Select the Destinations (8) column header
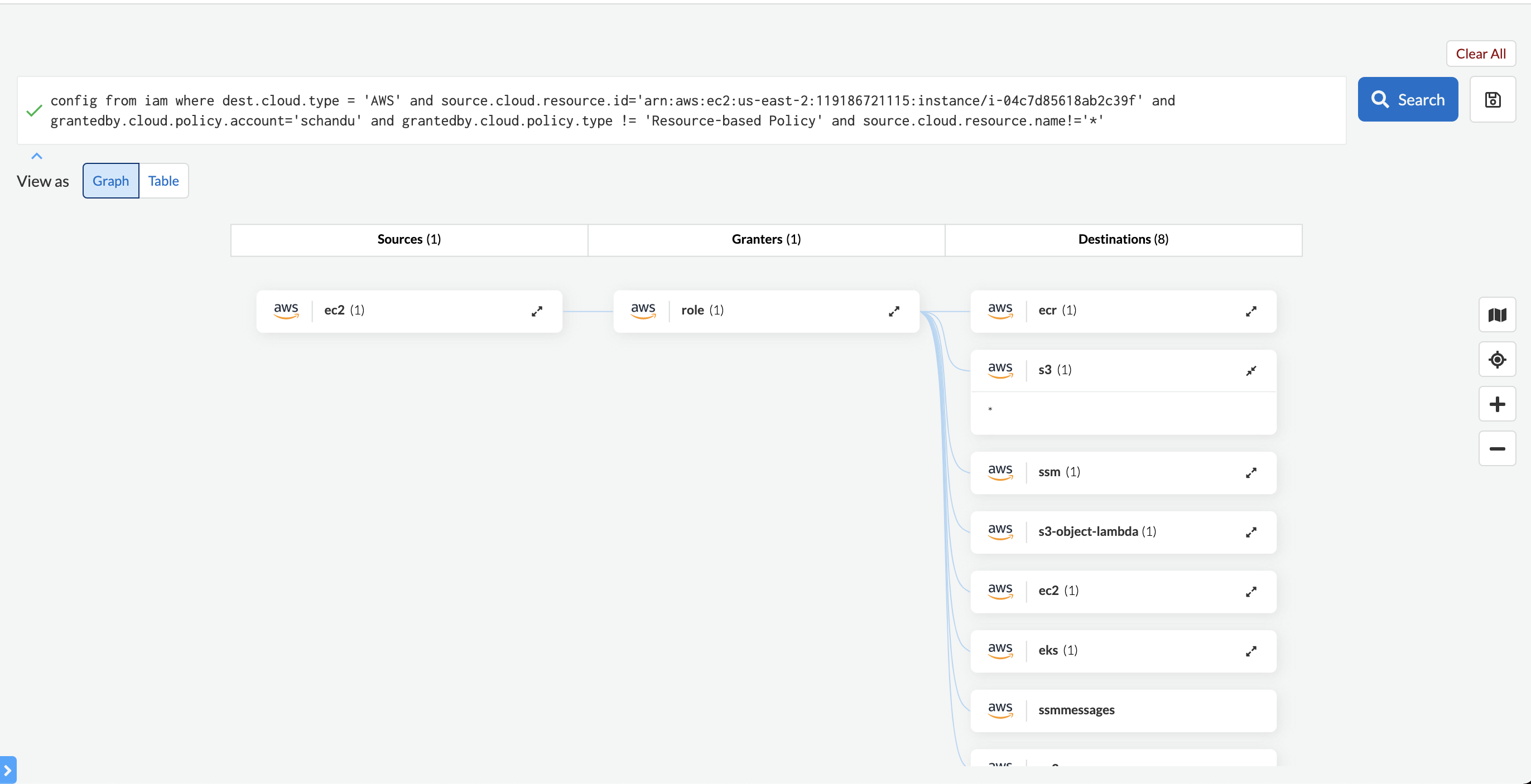The image size is (1531, 784). coord(1123,239)
